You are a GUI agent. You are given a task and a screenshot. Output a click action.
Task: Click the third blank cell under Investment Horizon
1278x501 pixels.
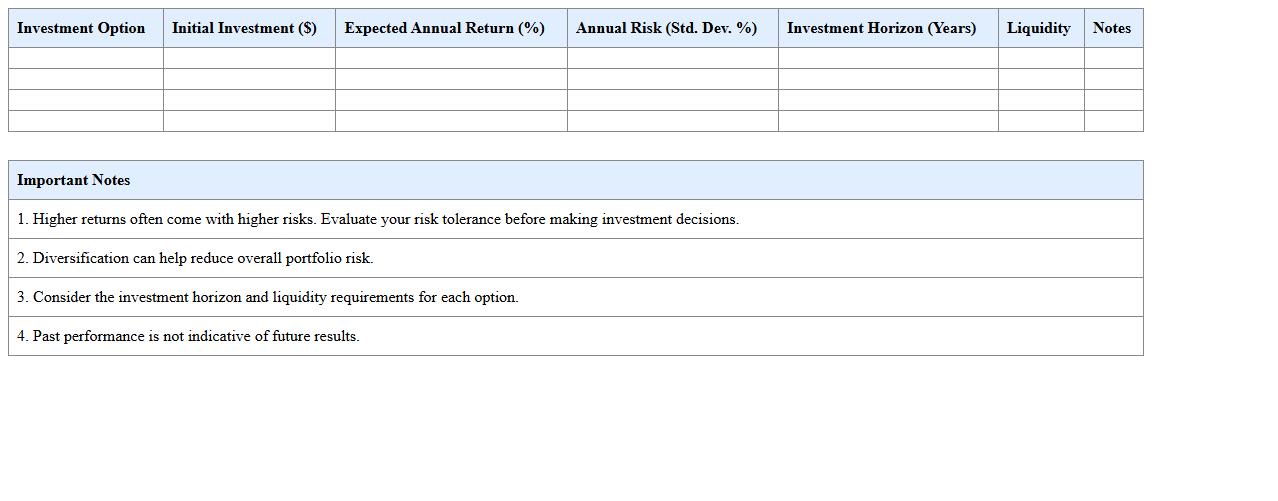click(888, 100)
